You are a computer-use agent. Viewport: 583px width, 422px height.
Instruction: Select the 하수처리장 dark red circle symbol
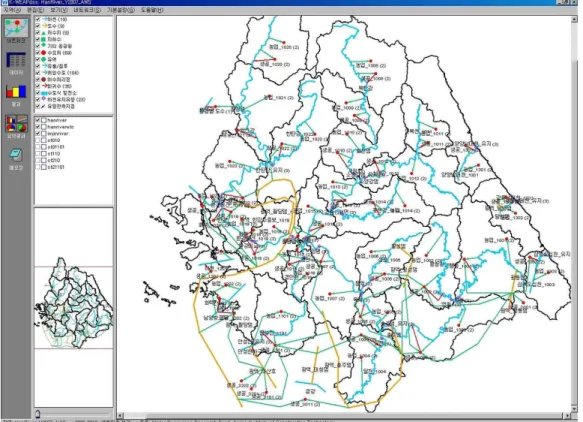tap(44, 79)
